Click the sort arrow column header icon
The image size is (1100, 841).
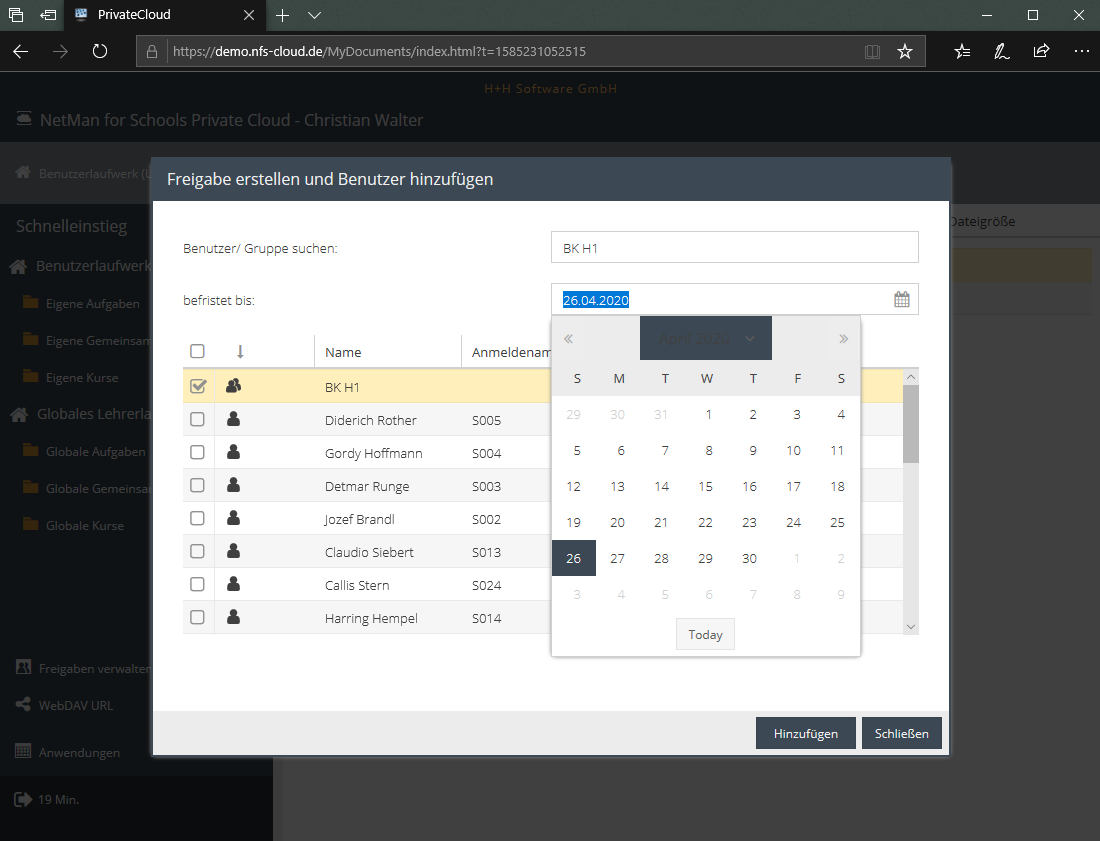tap(239, 352)
